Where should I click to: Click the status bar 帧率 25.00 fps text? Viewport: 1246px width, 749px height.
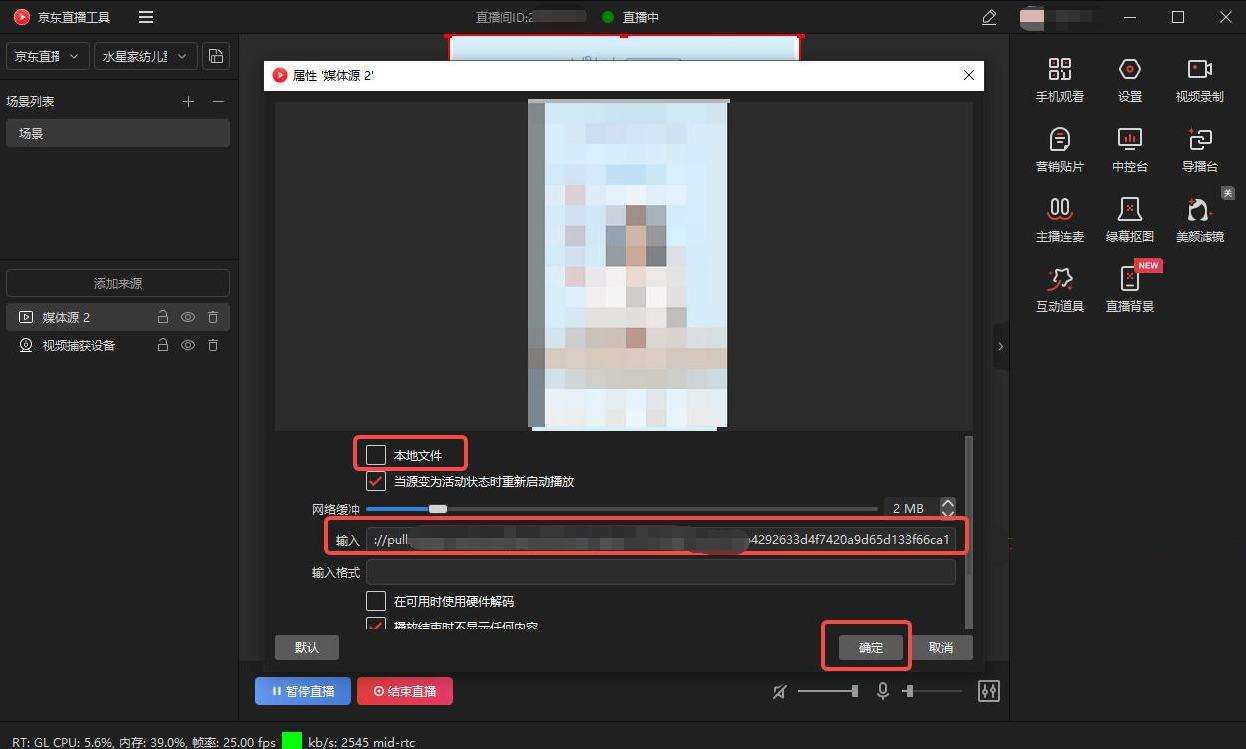(x=233, y=742)
